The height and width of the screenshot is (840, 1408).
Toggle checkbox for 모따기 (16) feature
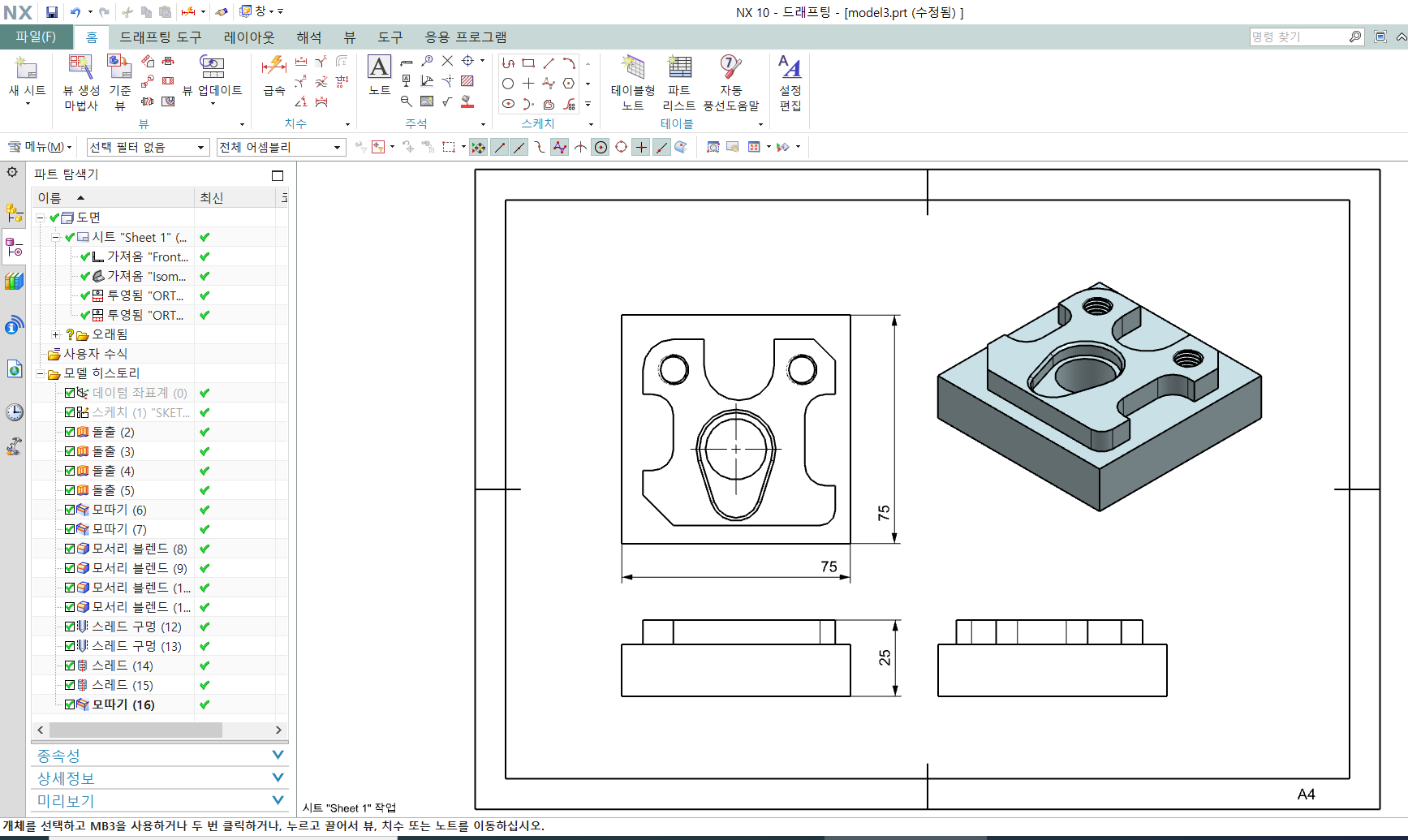click(x=70, y=704)
